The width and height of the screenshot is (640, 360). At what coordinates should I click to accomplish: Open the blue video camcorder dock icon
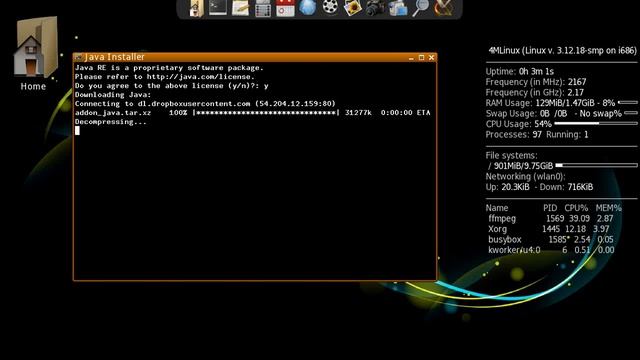point(398,8)
